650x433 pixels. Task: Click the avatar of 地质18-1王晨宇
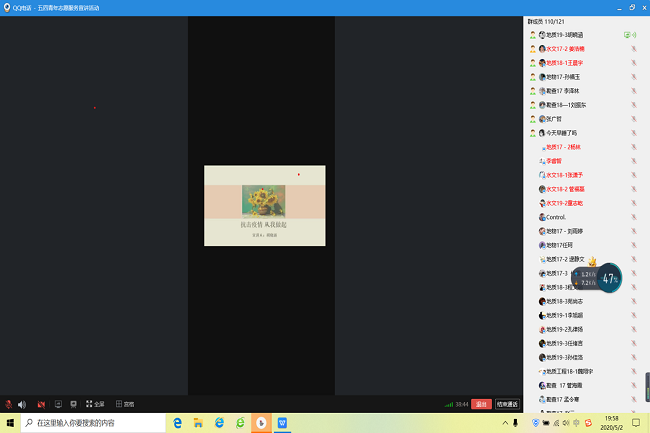[542, 63]
